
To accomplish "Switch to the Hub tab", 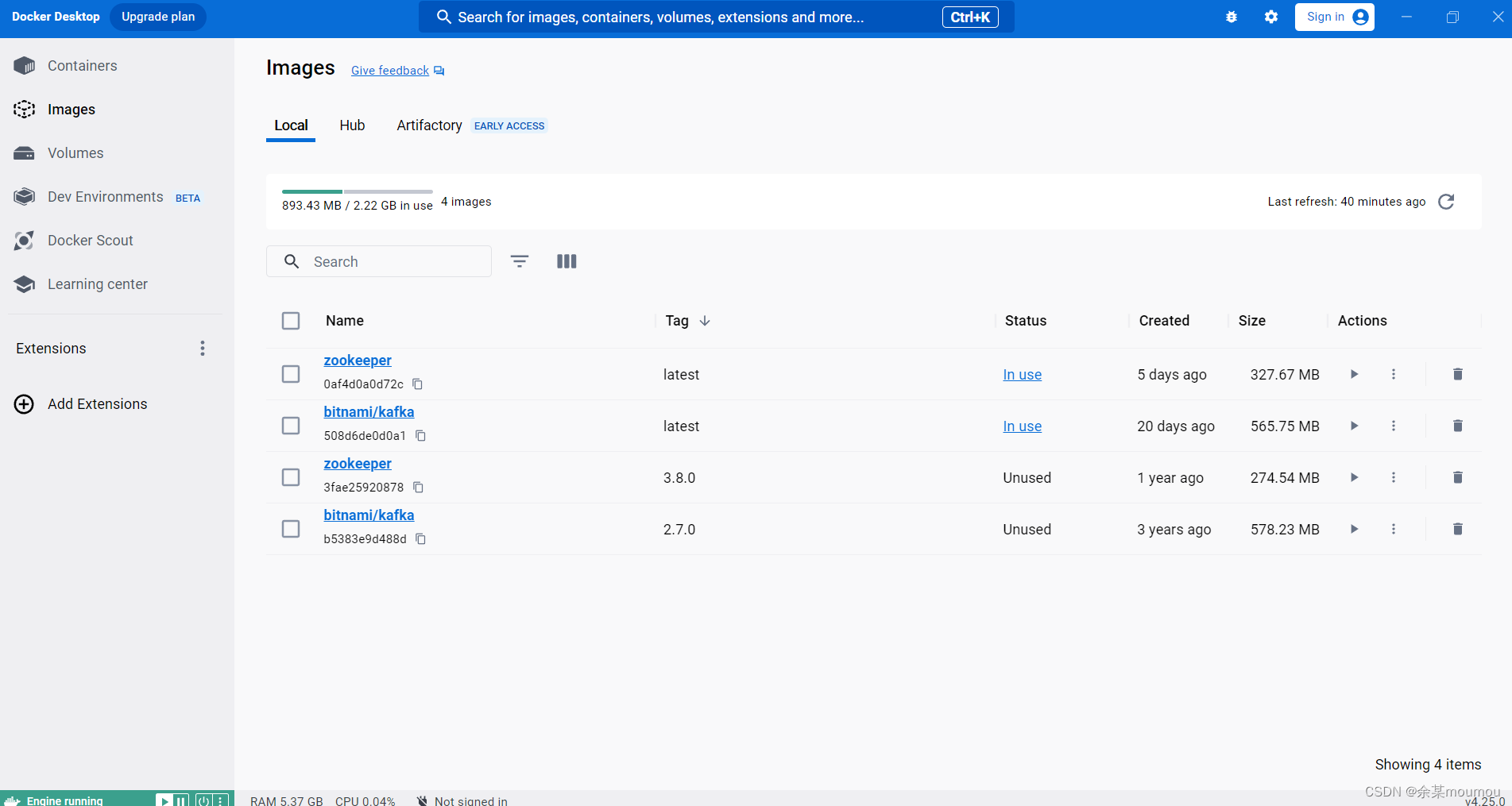I will [352, 125].
